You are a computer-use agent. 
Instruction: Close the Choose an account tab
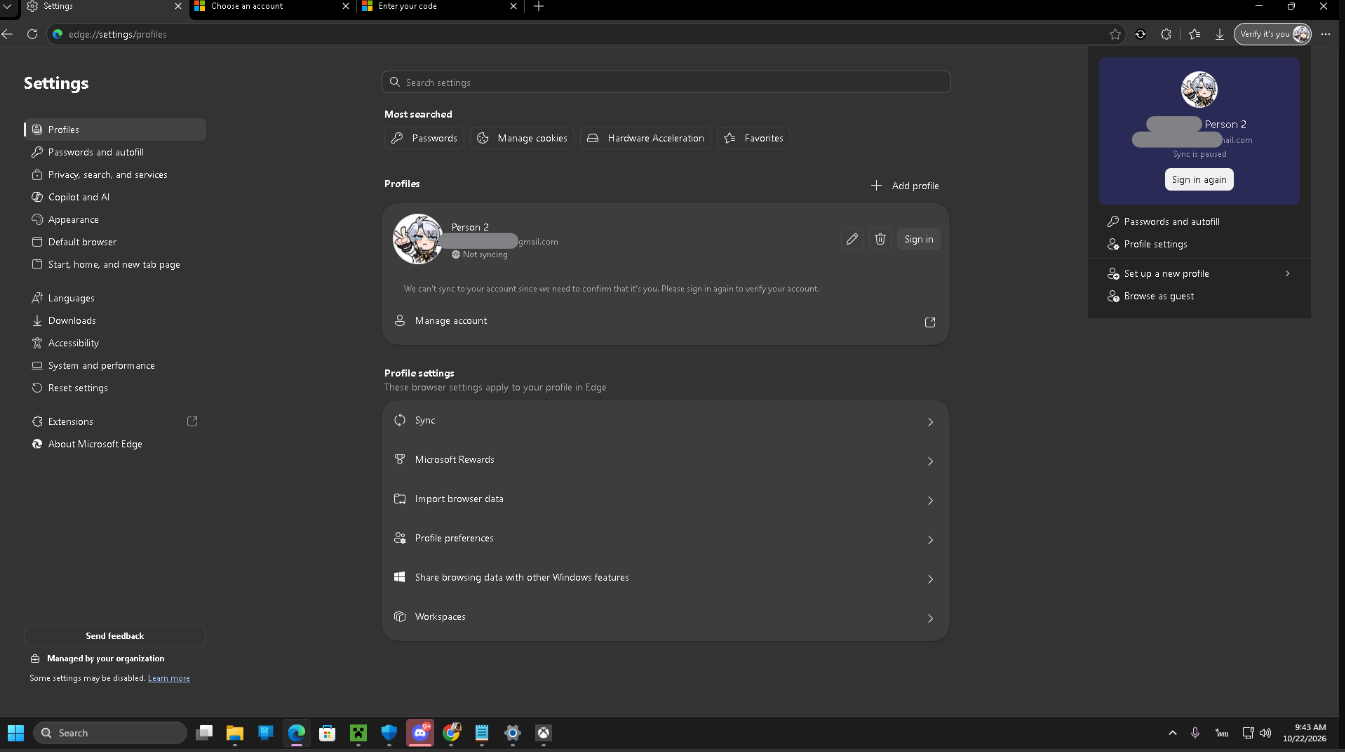[346, 6]
